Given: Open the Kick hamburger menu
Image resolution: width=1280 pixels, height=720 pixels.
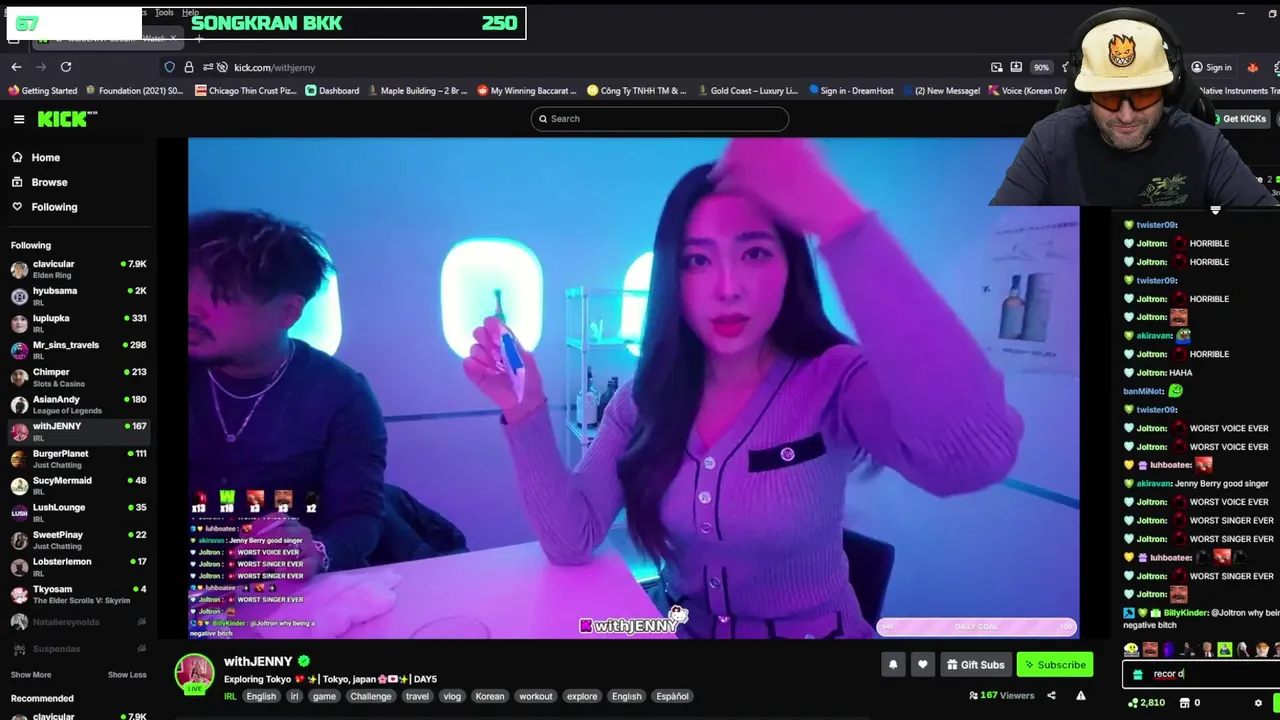Looking at the screenshot, I should 19,119.
